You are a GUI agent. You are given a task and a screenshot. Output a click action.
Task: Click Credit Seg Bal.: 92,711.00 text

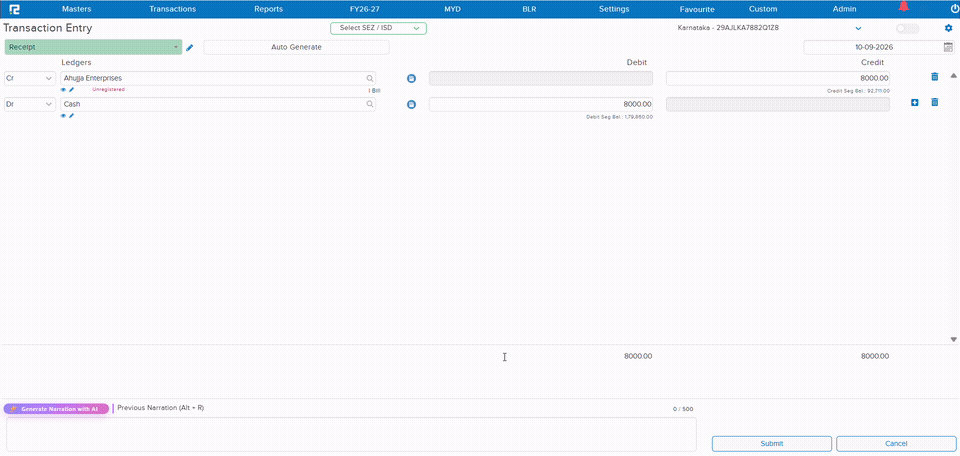(858, 91)
